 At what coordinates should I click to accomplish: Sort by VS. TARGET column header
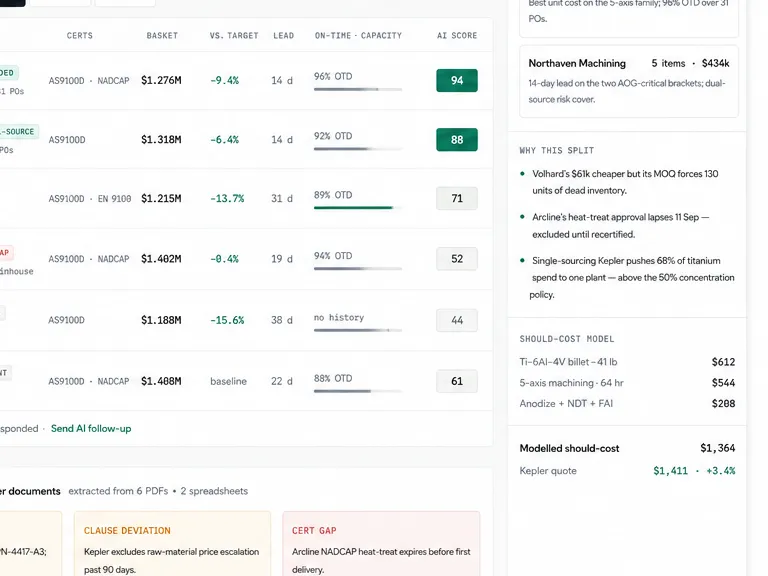[234, 36]
